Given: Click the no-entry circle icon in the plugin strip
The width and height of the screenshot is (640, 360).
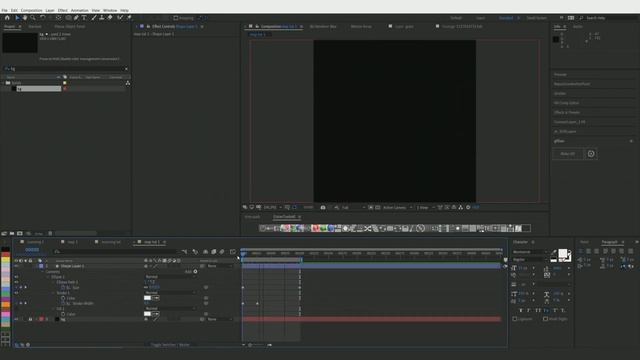Looking at the screenshot, I should tap(420, 228).
